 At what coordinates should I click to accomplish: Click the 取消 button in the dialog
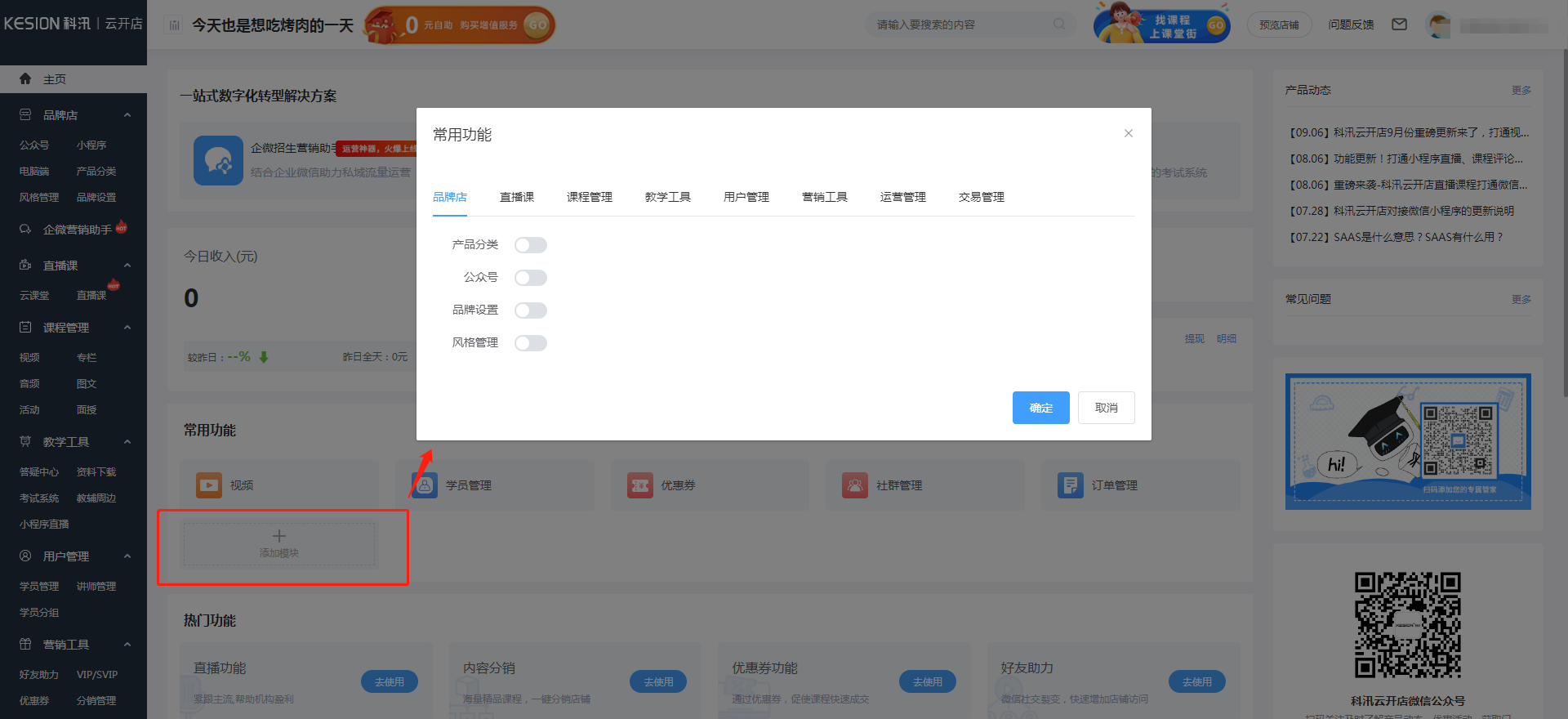point(1107,408)
